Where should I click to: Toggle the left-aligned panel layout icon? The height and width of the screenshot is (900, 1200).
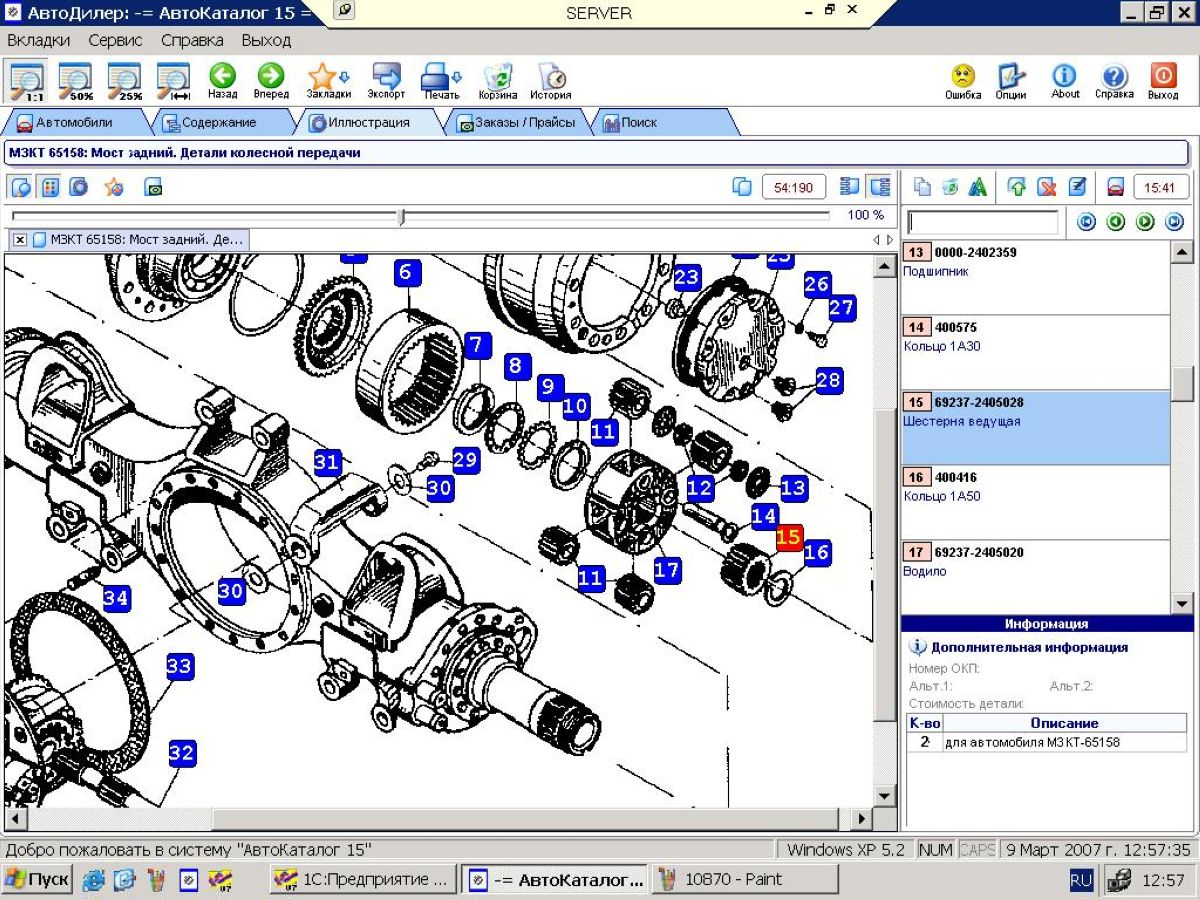(x=850, y=187)
